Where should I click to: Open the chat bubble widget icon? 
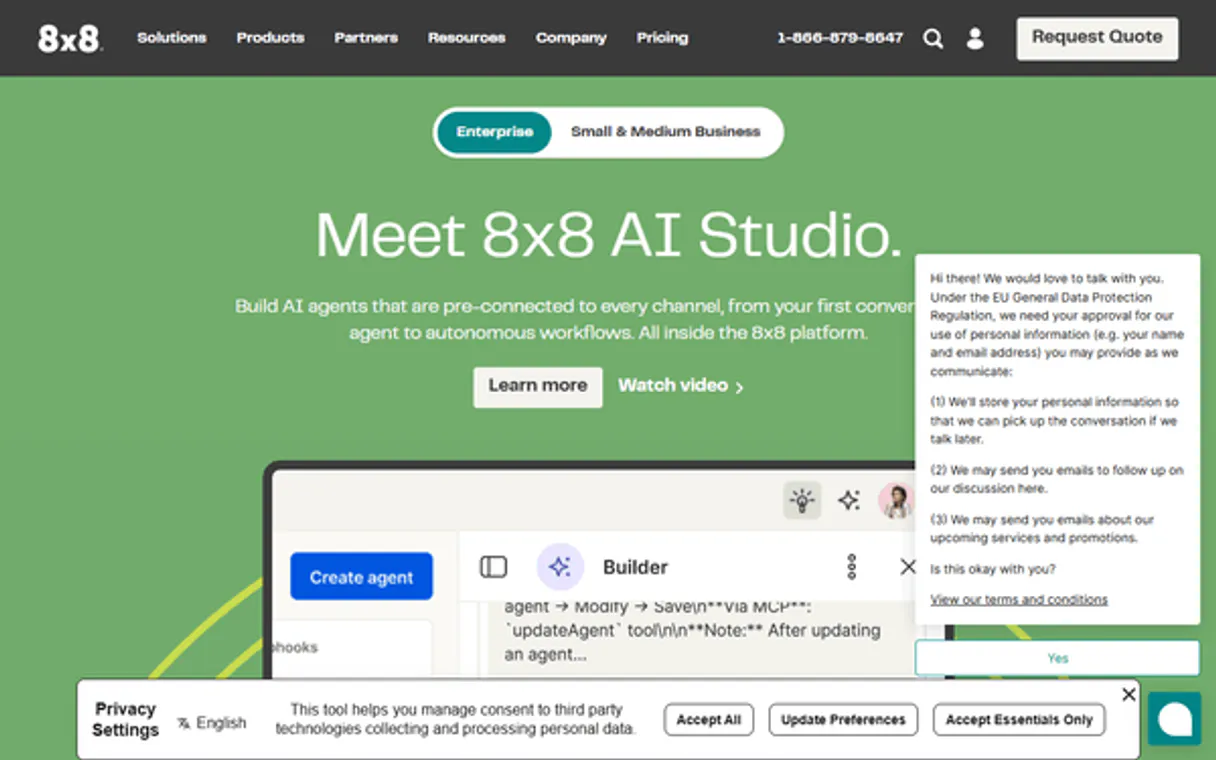[1174, 718]
